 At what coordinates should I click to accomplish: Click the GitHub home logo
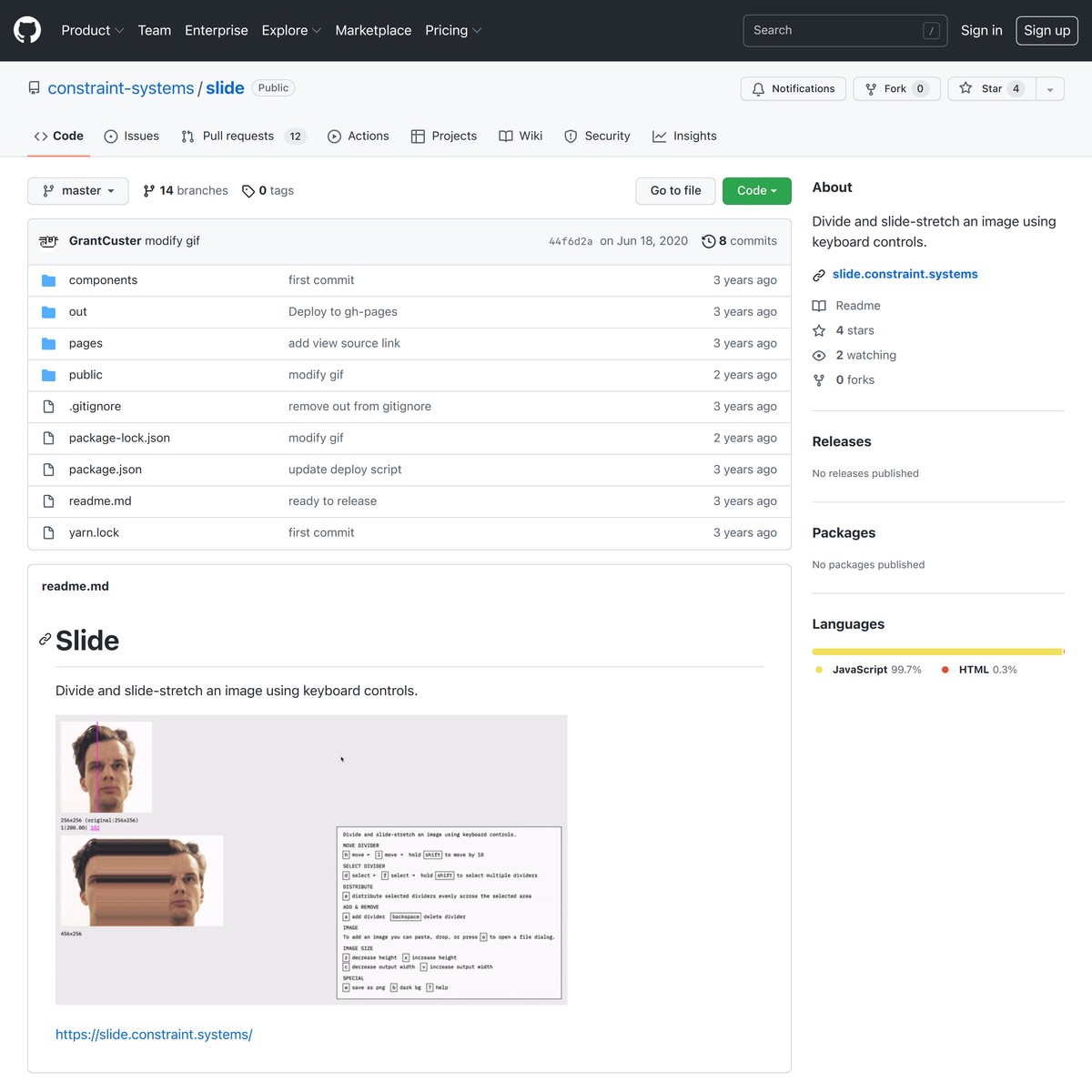pos(26,30)
